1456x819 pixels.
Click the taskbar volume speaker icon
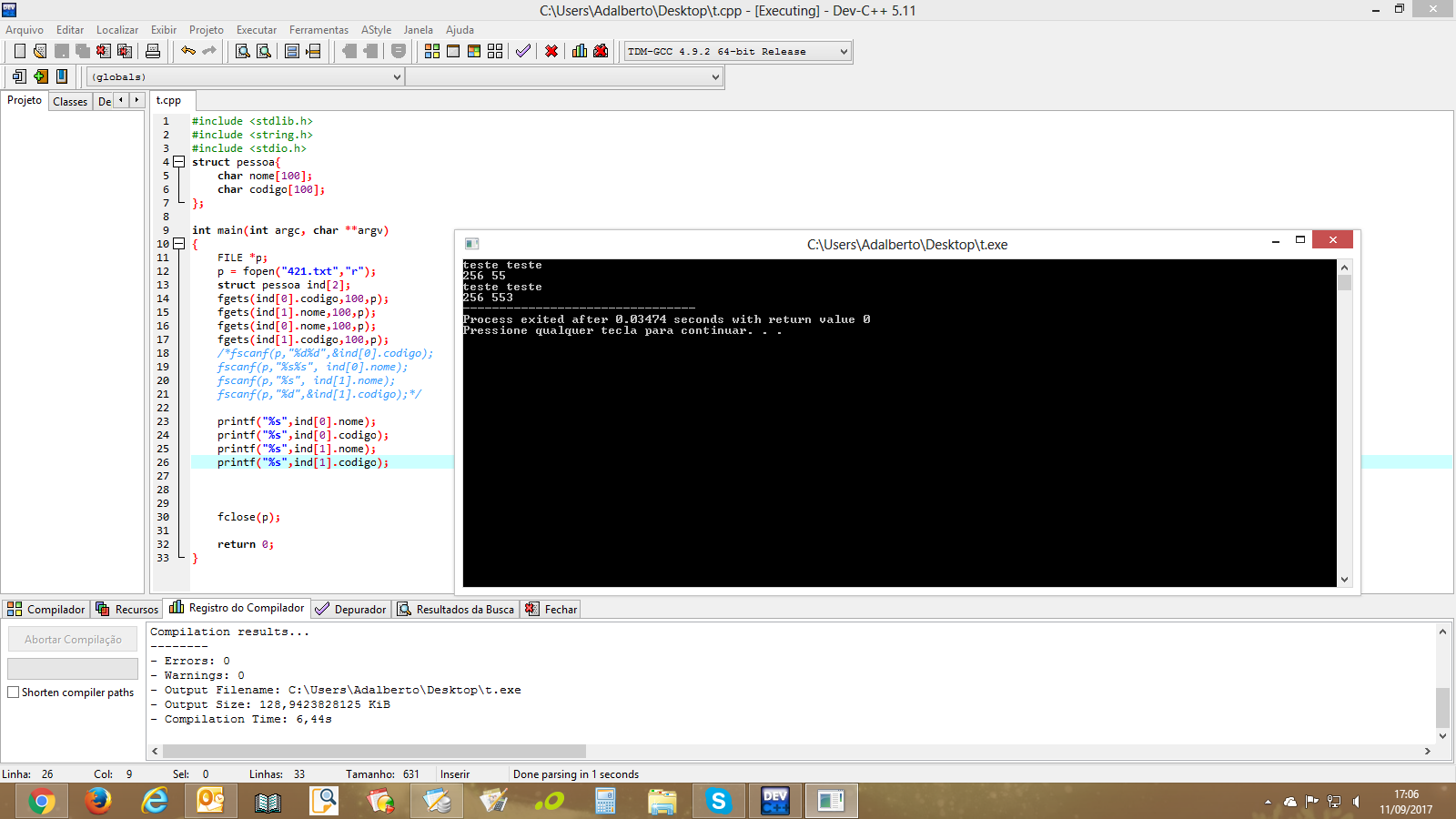click(1356, 802)
